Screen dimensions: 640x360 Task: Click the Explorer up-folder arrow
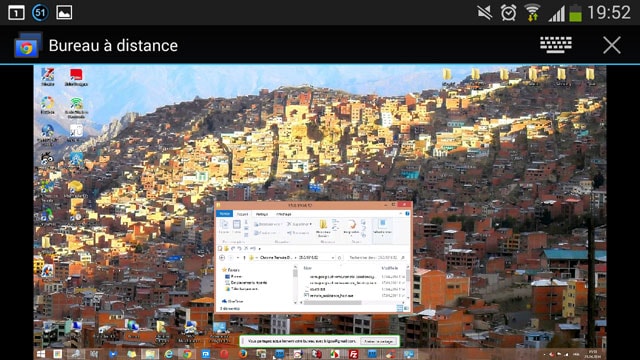244,258
